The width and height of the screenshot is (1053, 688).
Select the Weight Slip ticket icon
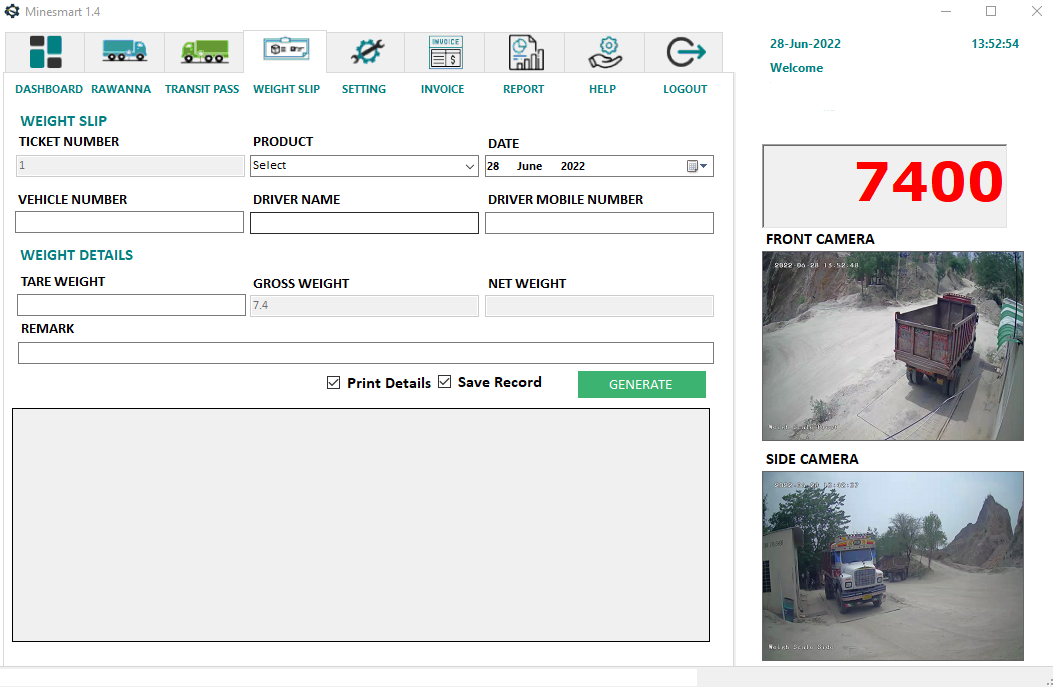point(286,49)
